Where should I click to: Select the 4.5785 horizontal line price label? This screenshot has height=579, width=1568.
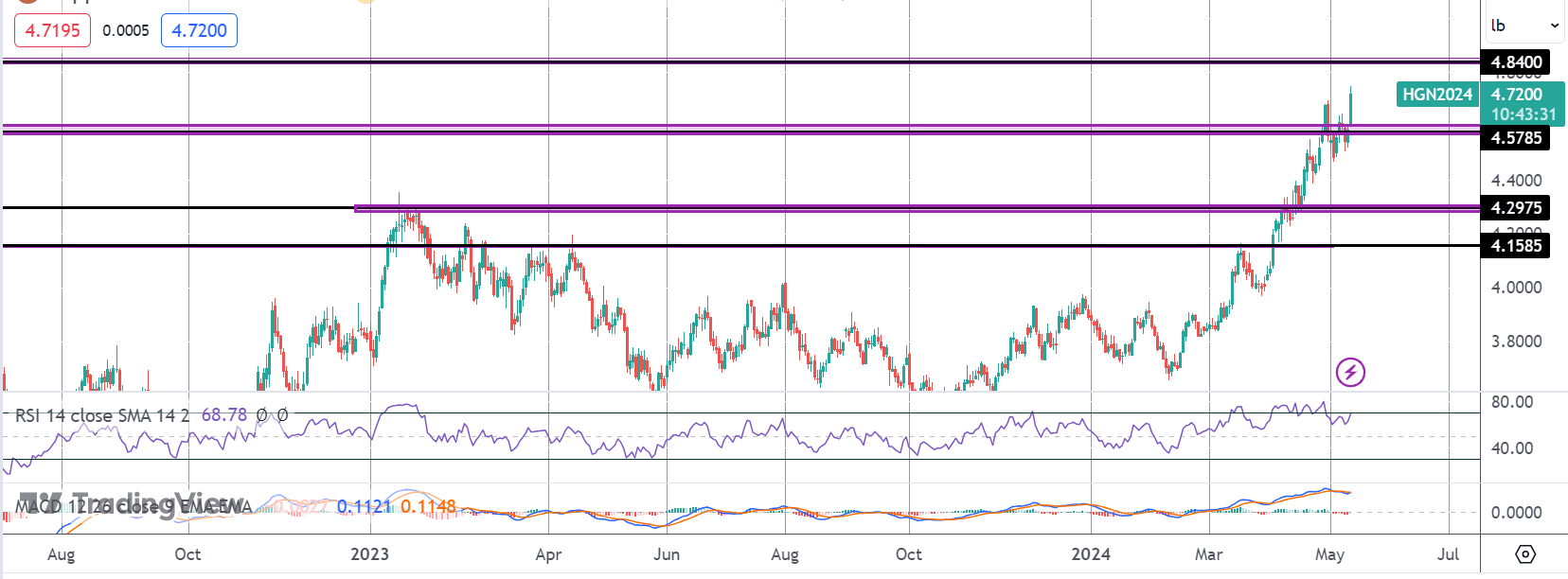click(x=1516, y=138)
